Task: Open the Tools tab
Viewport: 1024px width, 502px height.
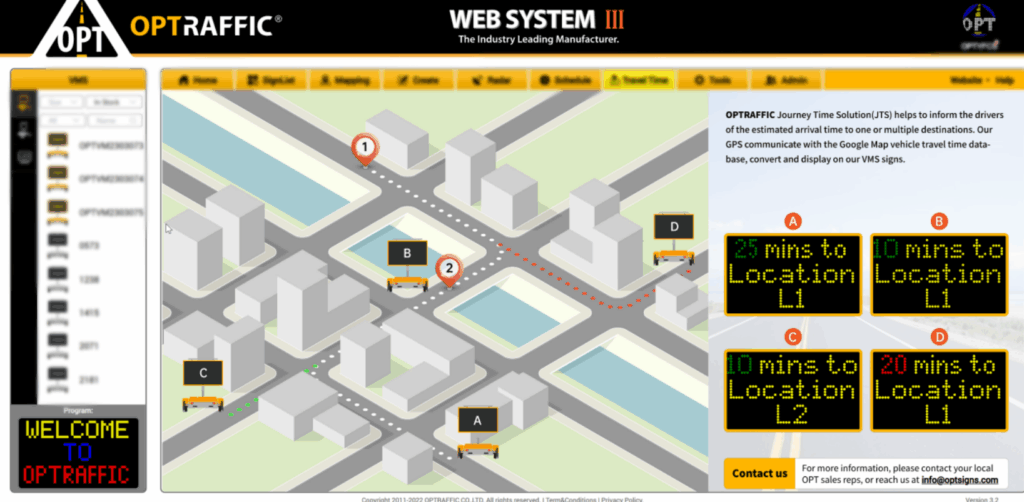Action: tap(712, 80)
